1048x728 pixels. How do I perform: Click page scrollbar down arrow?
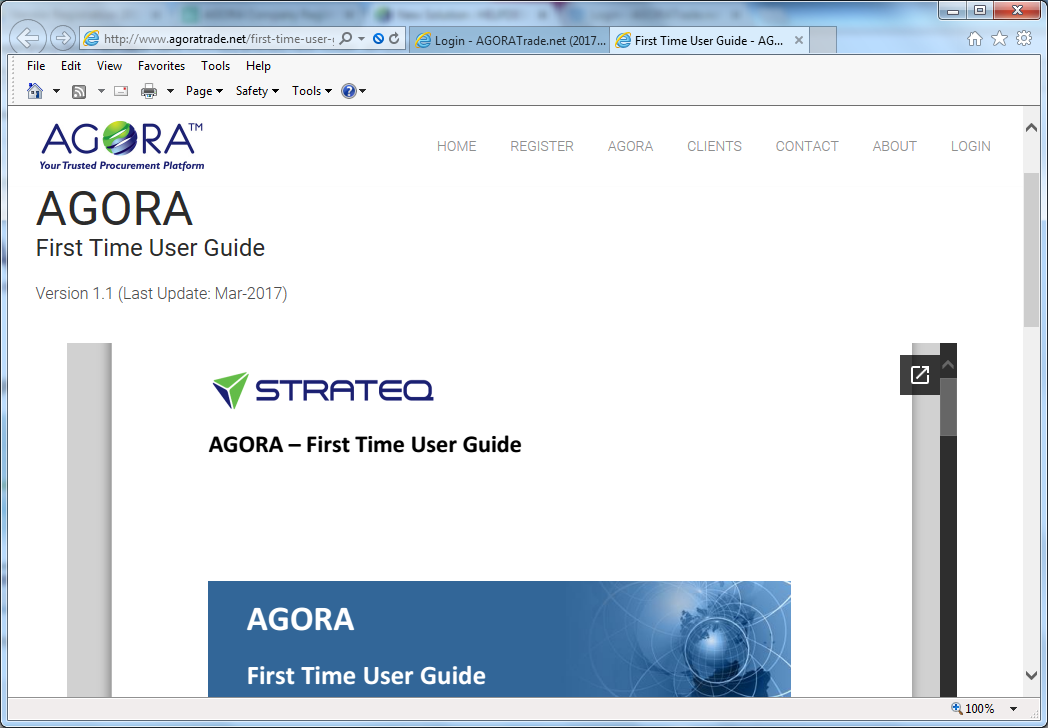pyautogui.click(x=1031, y=675)
